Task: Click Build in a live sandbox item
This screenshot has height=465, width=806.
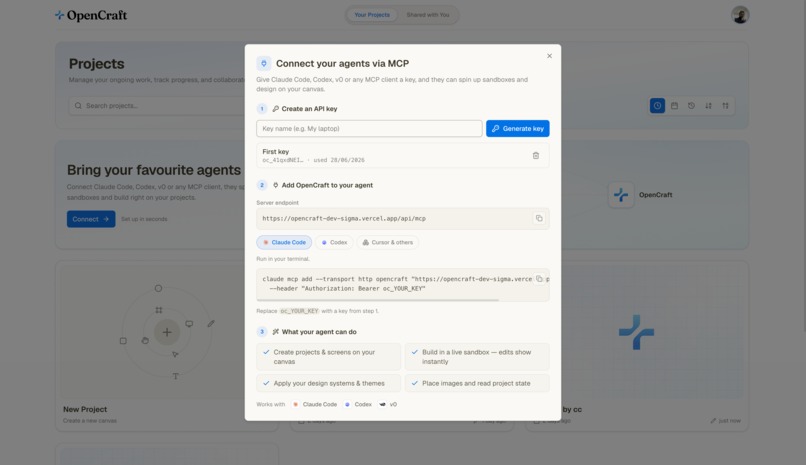Action: [477, 357]
